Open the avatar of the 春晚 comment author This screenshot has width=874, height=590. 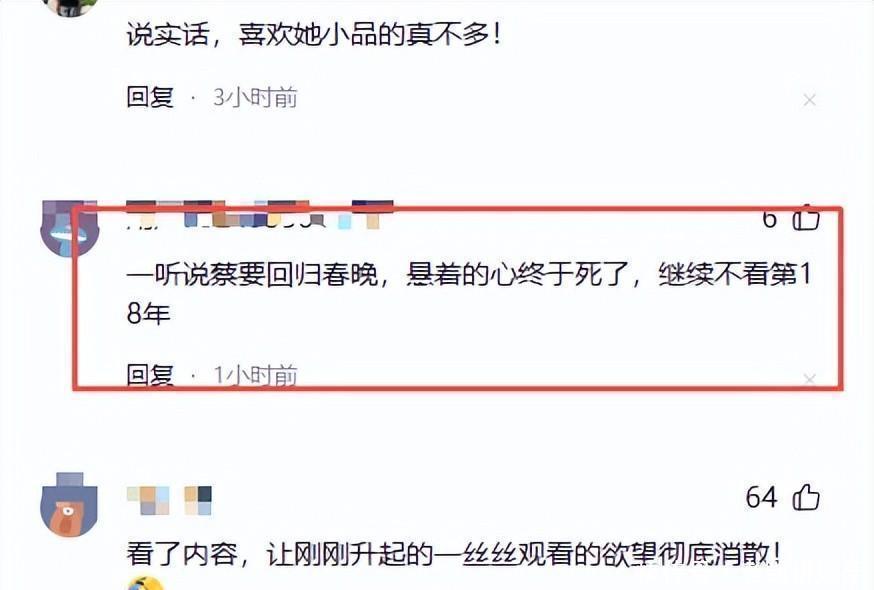70,229
